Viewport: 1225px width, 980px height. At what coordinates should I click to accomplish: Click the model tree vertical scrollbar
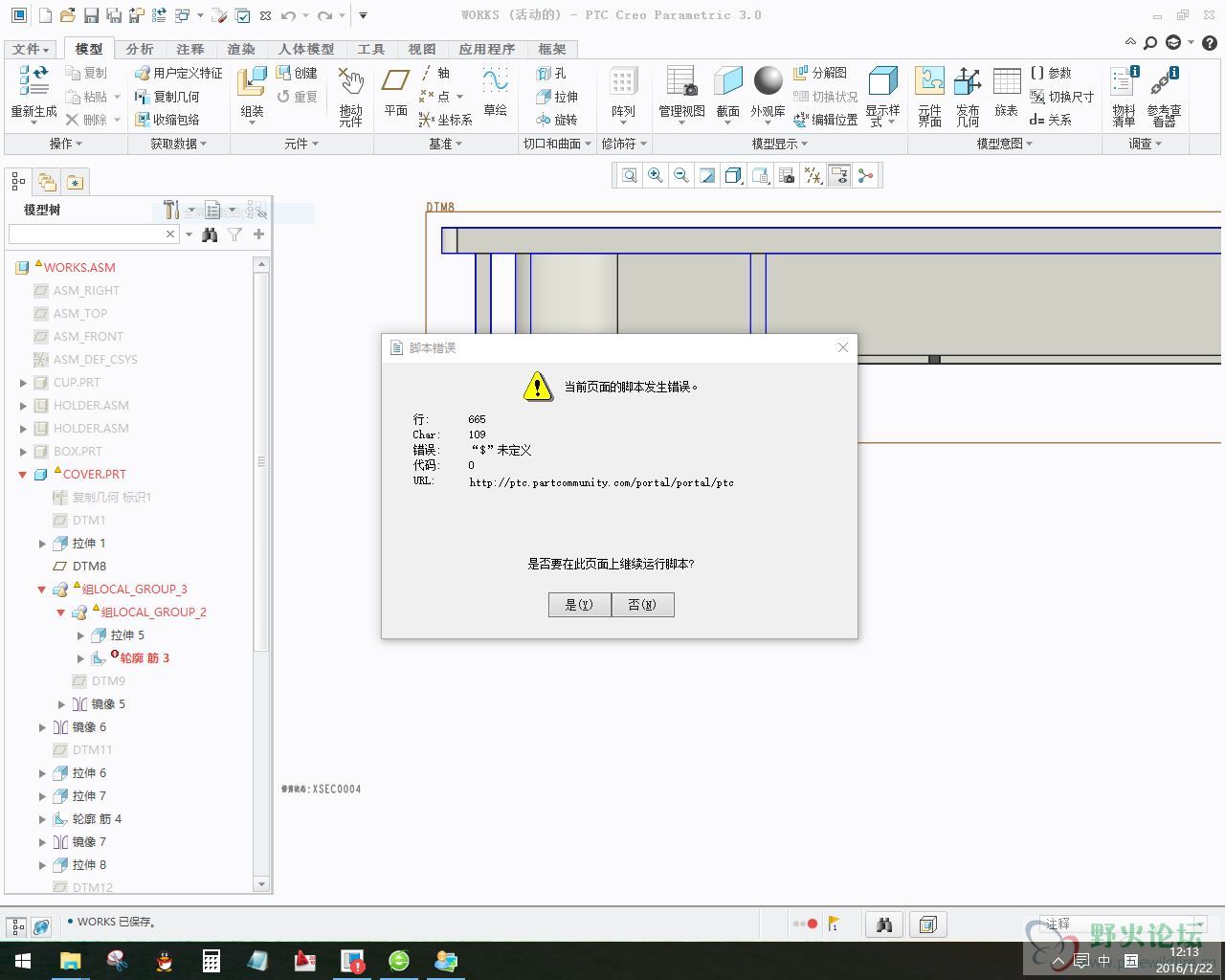pos(261,574)
